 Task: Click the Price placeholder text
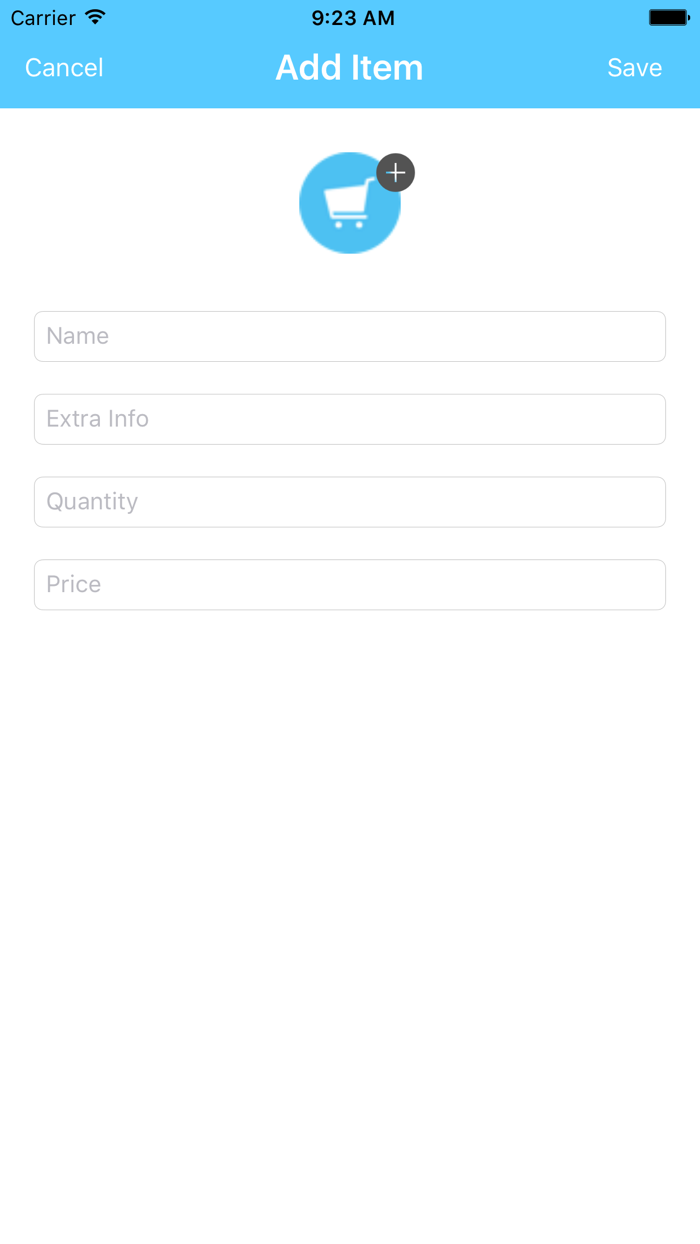coord(73,584)
